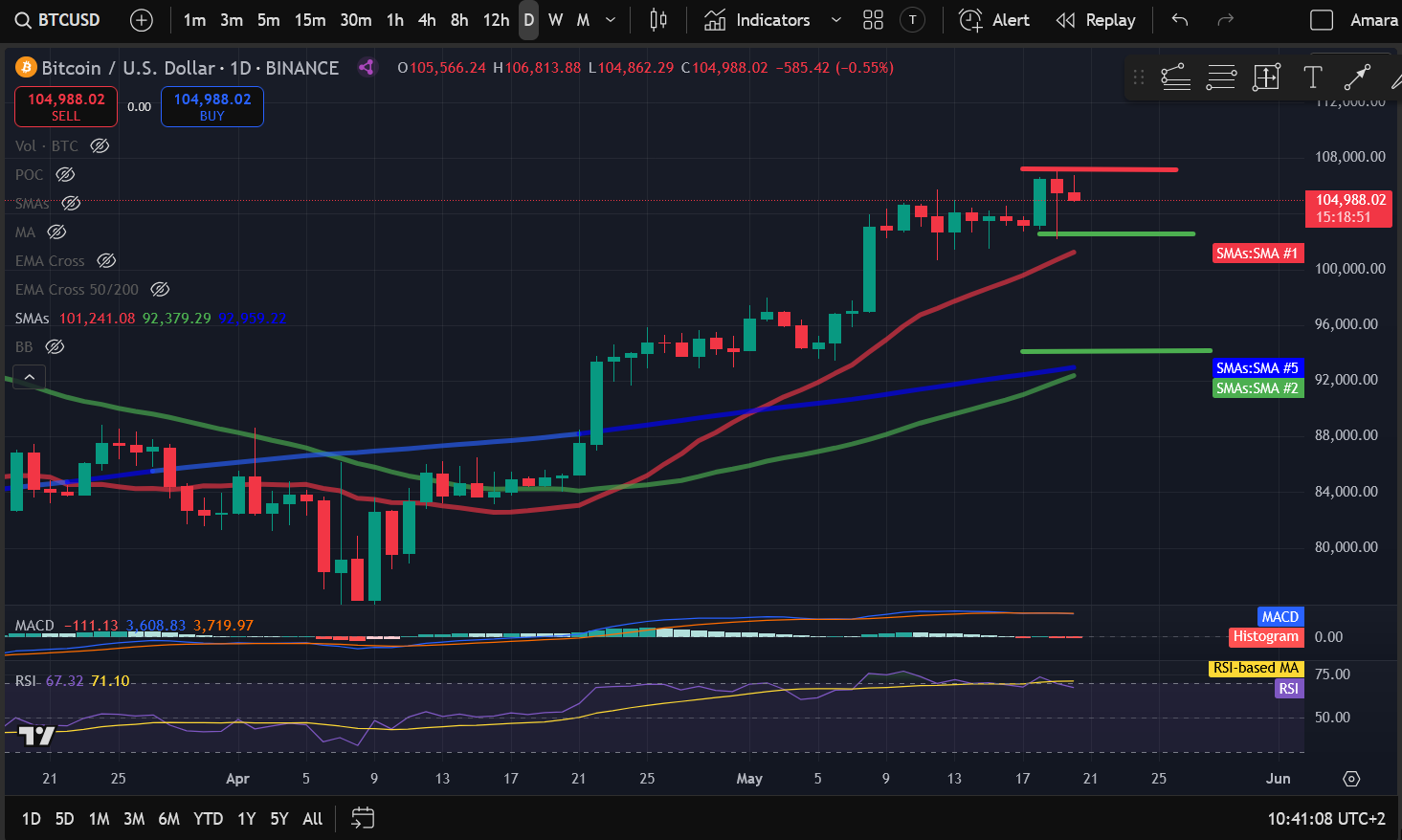This screenshot has height=840, width=1402.
Task: Show the EMA Cross indicator
Action: coord(106,261)
